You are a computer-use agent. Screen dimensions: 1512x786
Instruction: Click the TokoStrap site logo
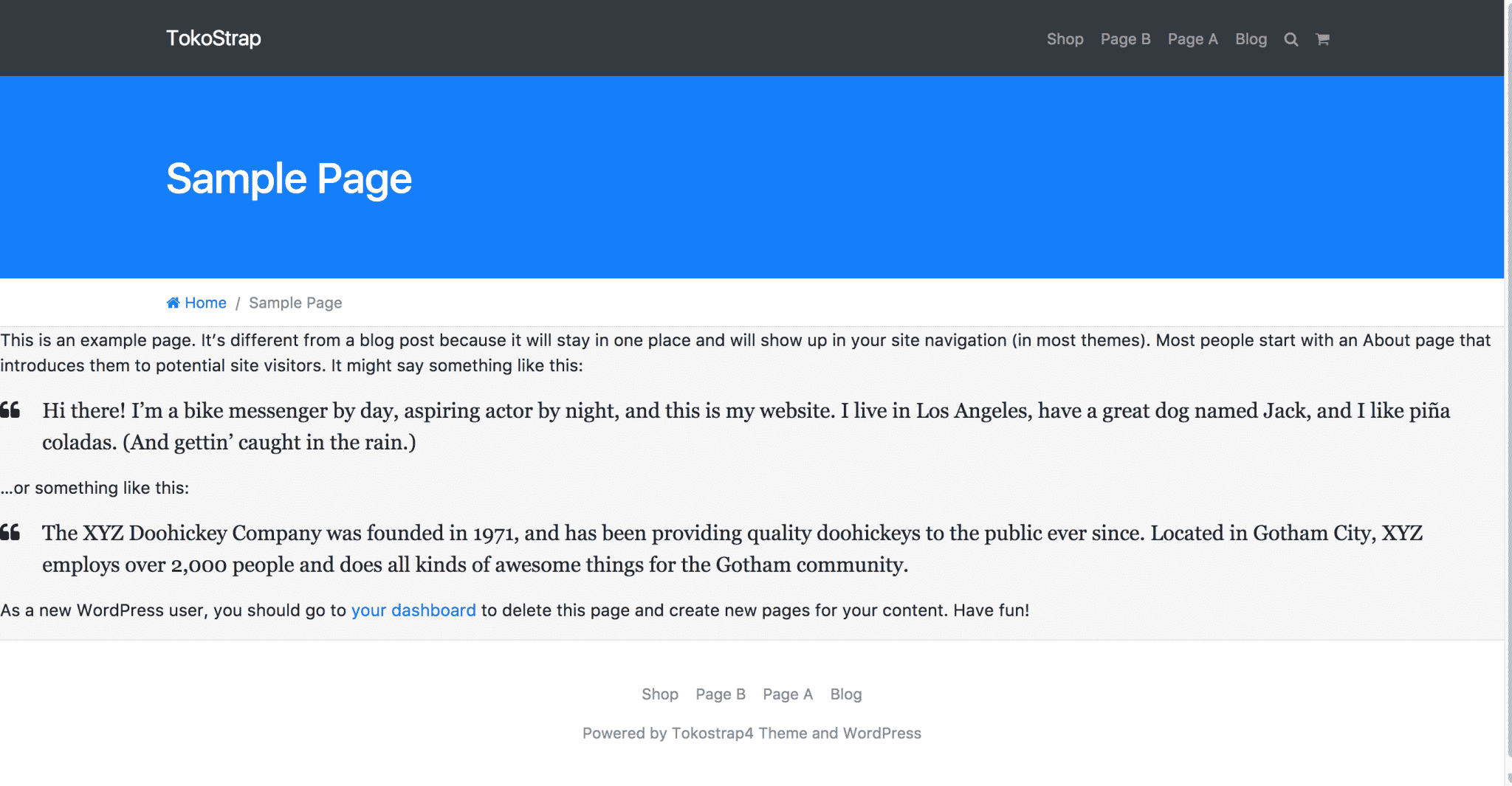213,38
